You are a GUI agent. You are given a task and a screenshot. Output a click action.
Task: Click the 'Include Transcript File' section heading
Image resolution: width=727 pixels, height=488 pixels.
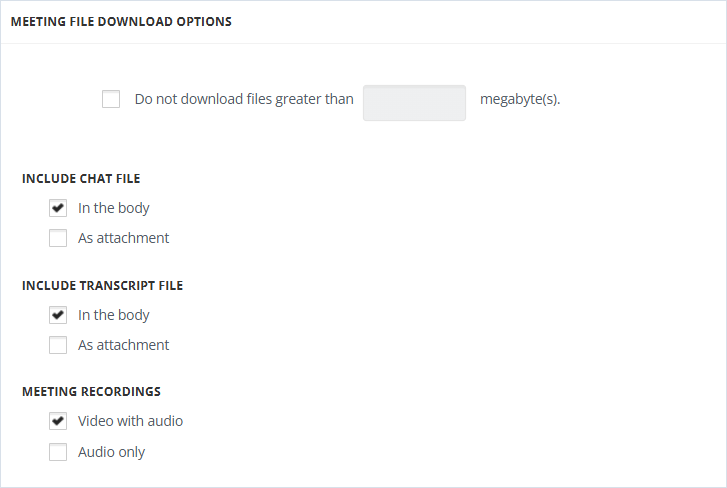(102, 286)
